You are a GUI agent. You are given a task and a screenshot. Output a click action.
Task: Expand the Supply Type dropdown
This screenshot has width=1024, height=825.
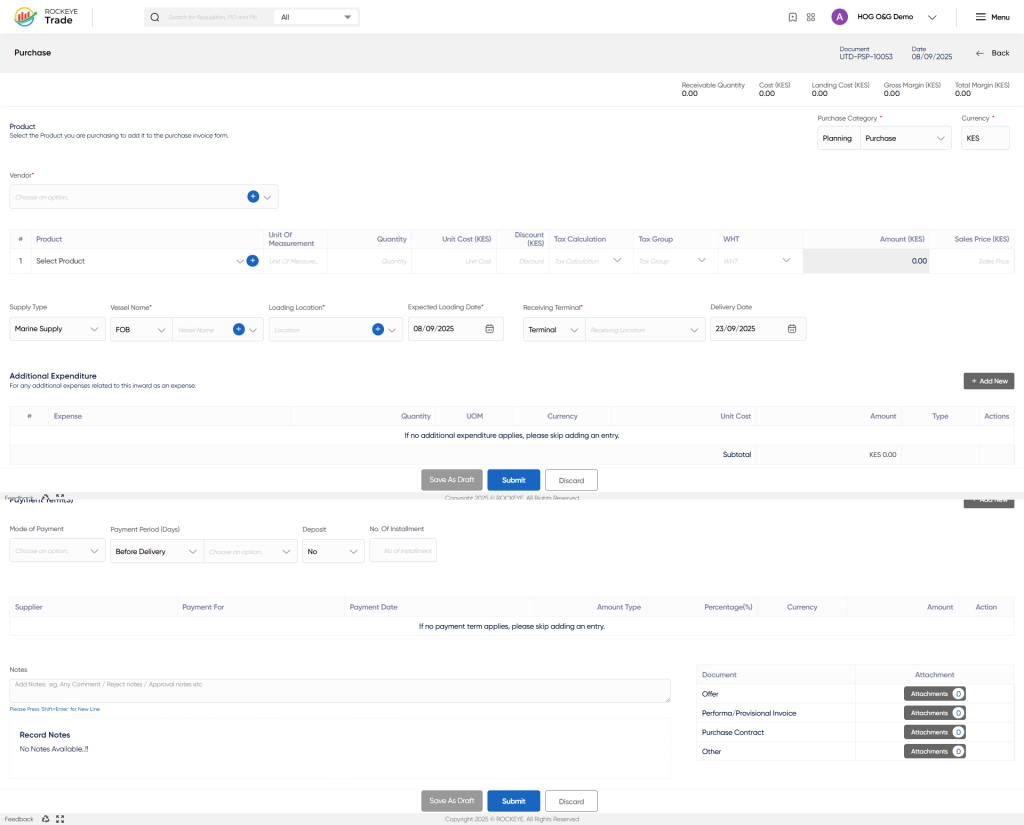pos(57,329)
